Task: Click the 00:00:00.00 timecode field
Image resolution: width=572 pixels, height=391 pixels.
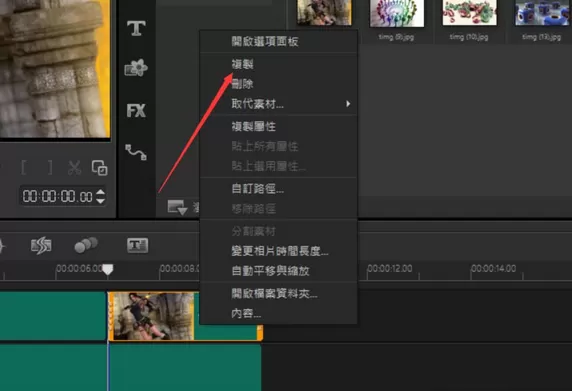Action: pyautogui.click(x=58, y=197)
